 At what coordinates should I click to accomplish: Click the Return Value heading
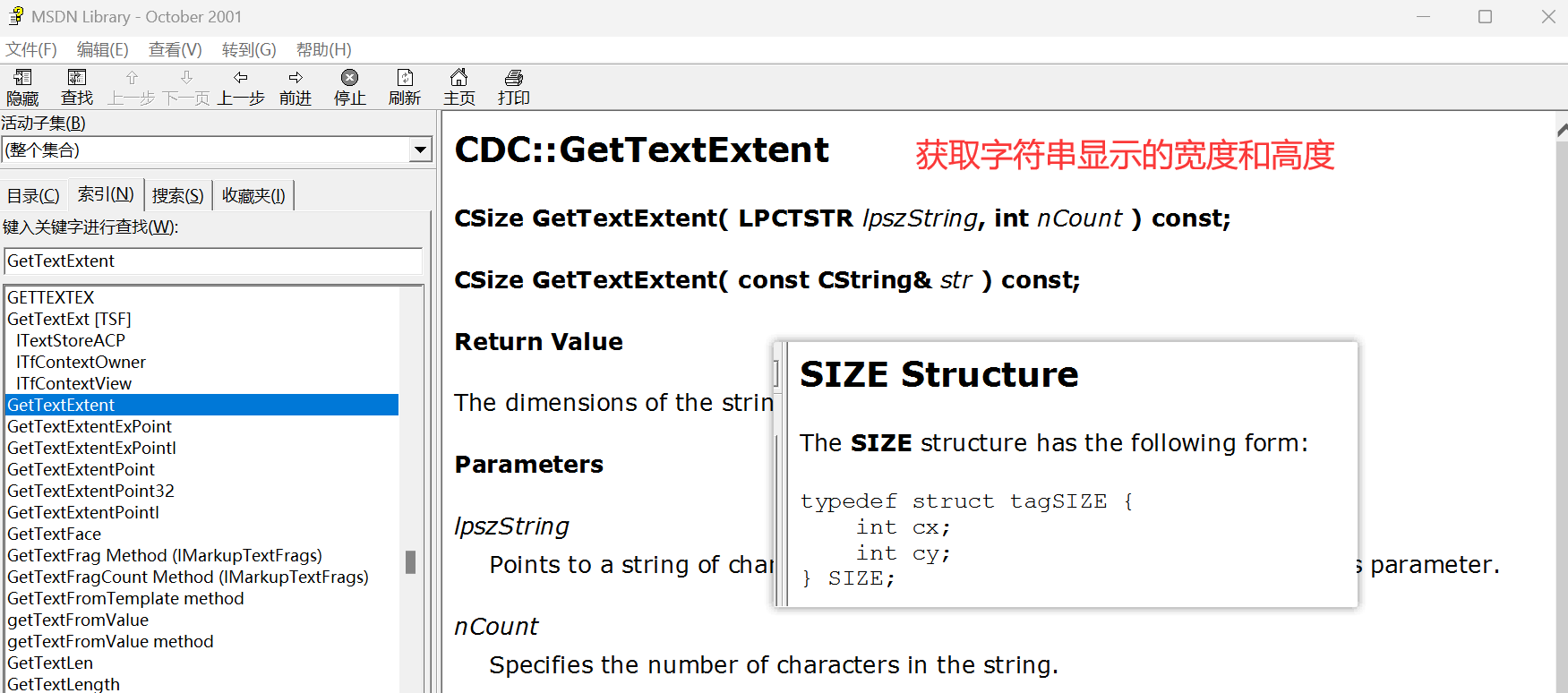[x=538, y=342]
